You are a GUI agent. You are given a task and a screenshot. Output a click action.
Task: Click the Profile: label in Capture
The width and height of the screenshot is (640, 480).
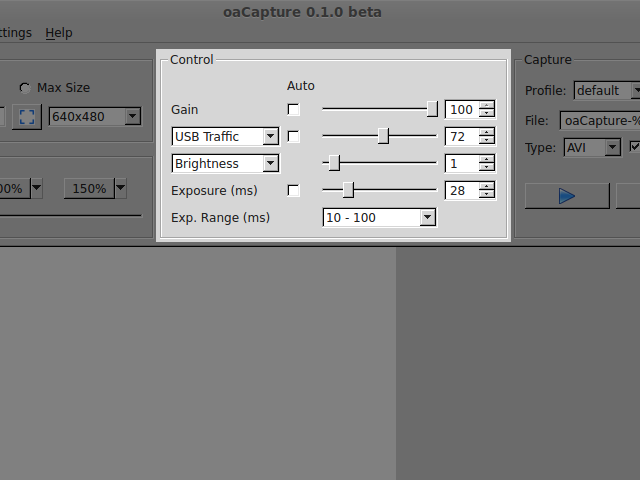tap(545, 91)
